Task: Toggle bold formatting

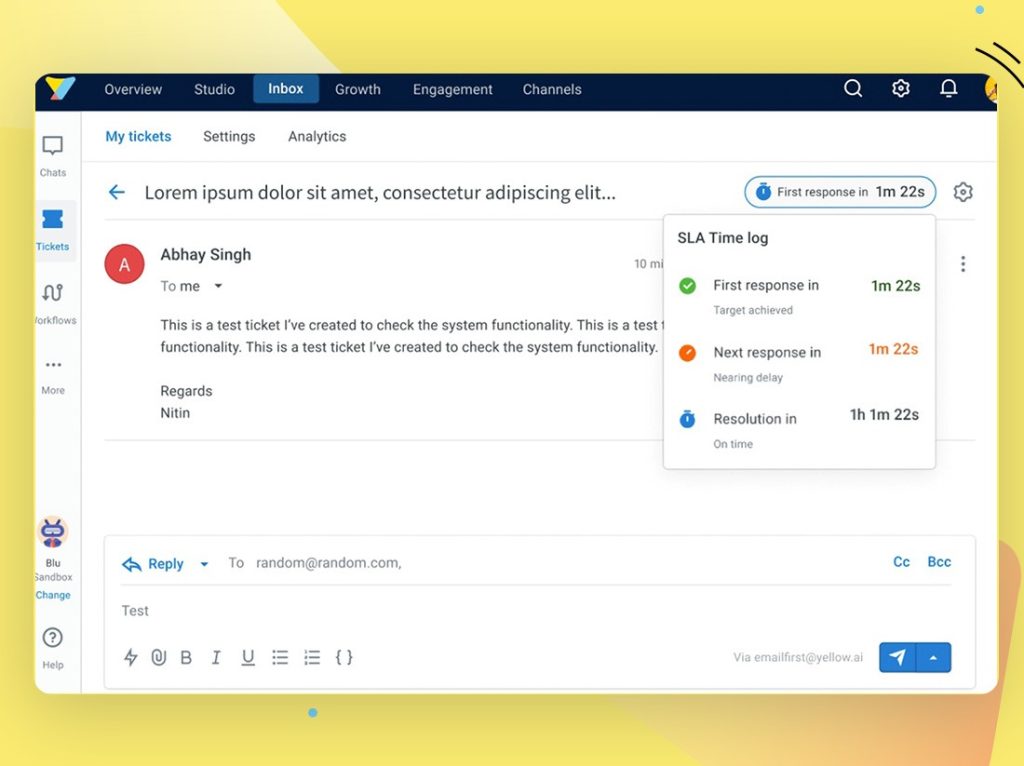Action: (186, 658)
